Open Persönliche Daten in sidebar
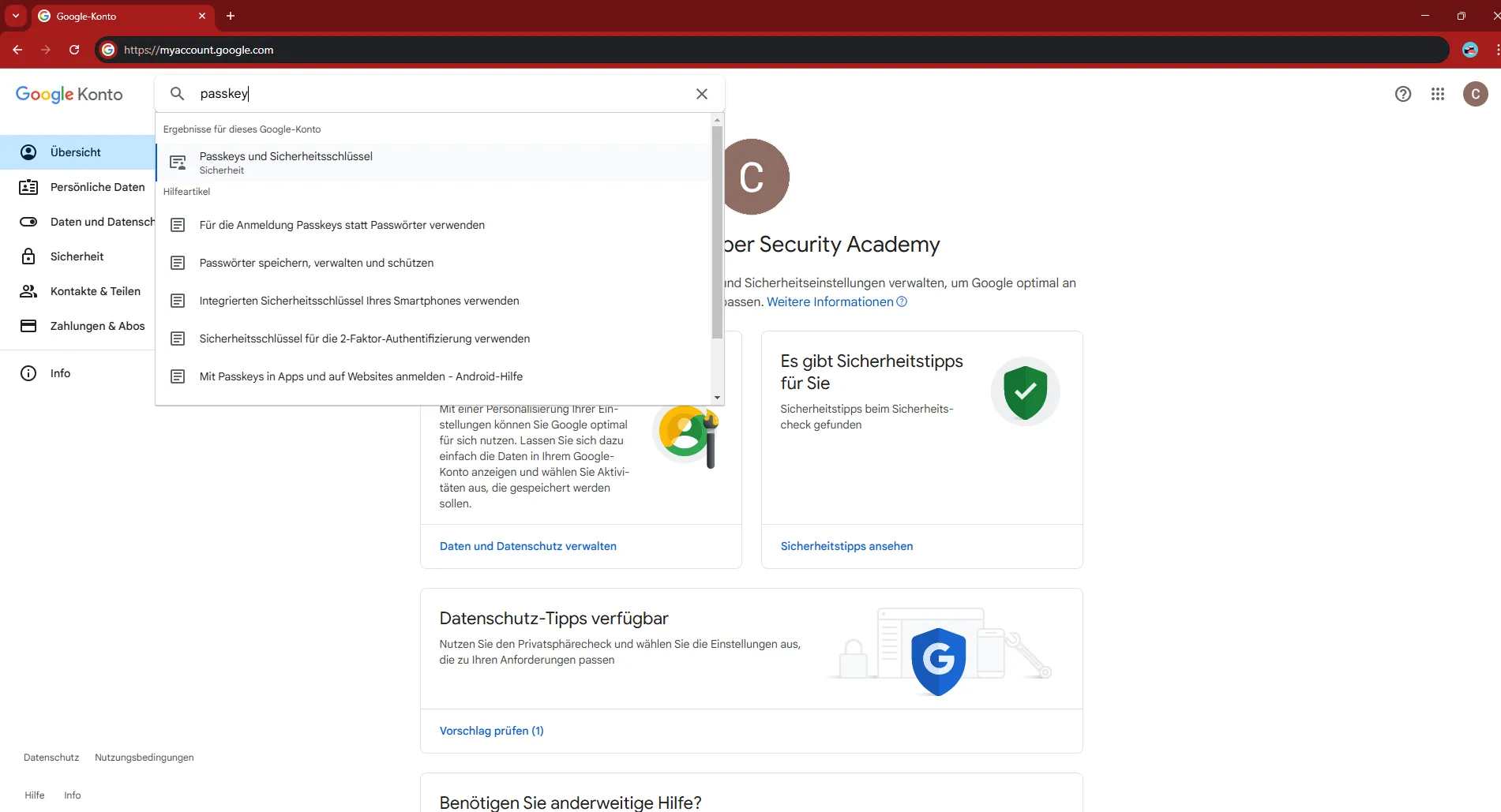Image resolution: width=1501 pixels, height=812 pixels. pos(77,187)
